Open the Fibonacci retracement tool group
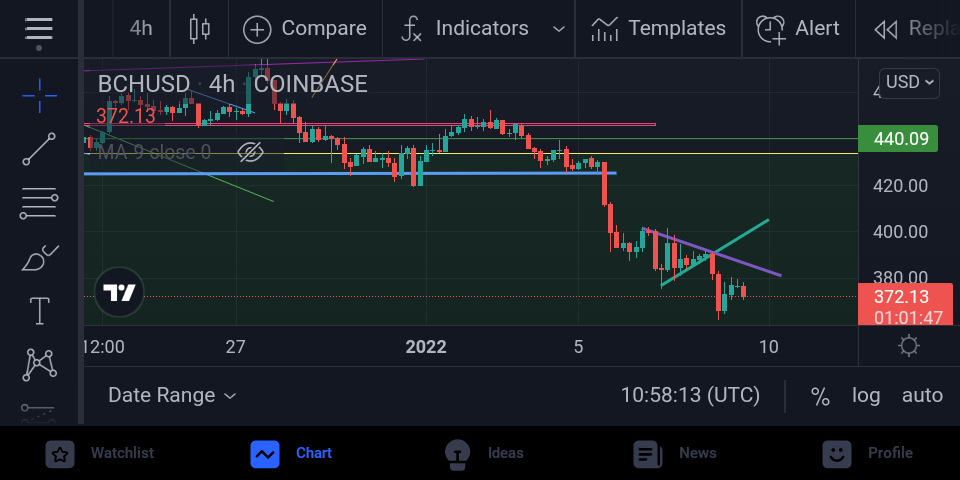The width and height of the screenshot is (960, 480). (x=39, y=203)
